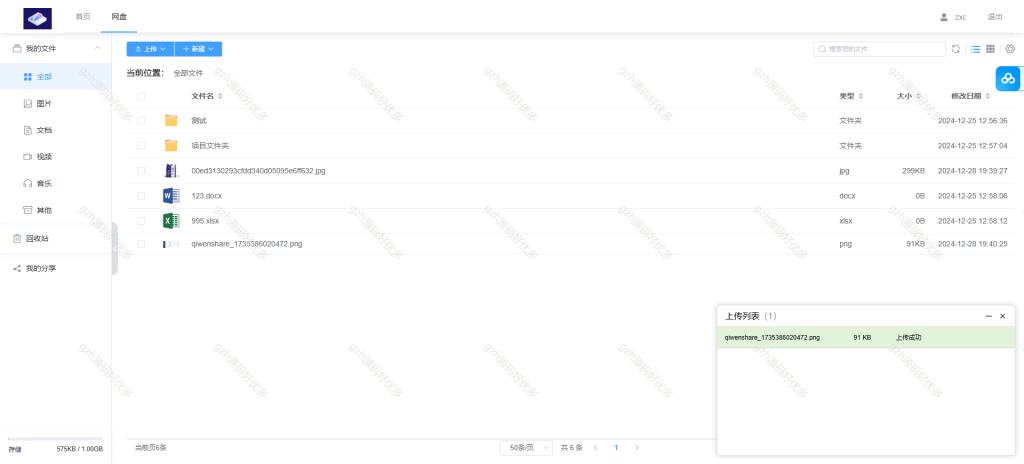The height and width of the screenshot is (464, 1024).
Task: Click the 我的分享 share icon
Action: [17, 268]
